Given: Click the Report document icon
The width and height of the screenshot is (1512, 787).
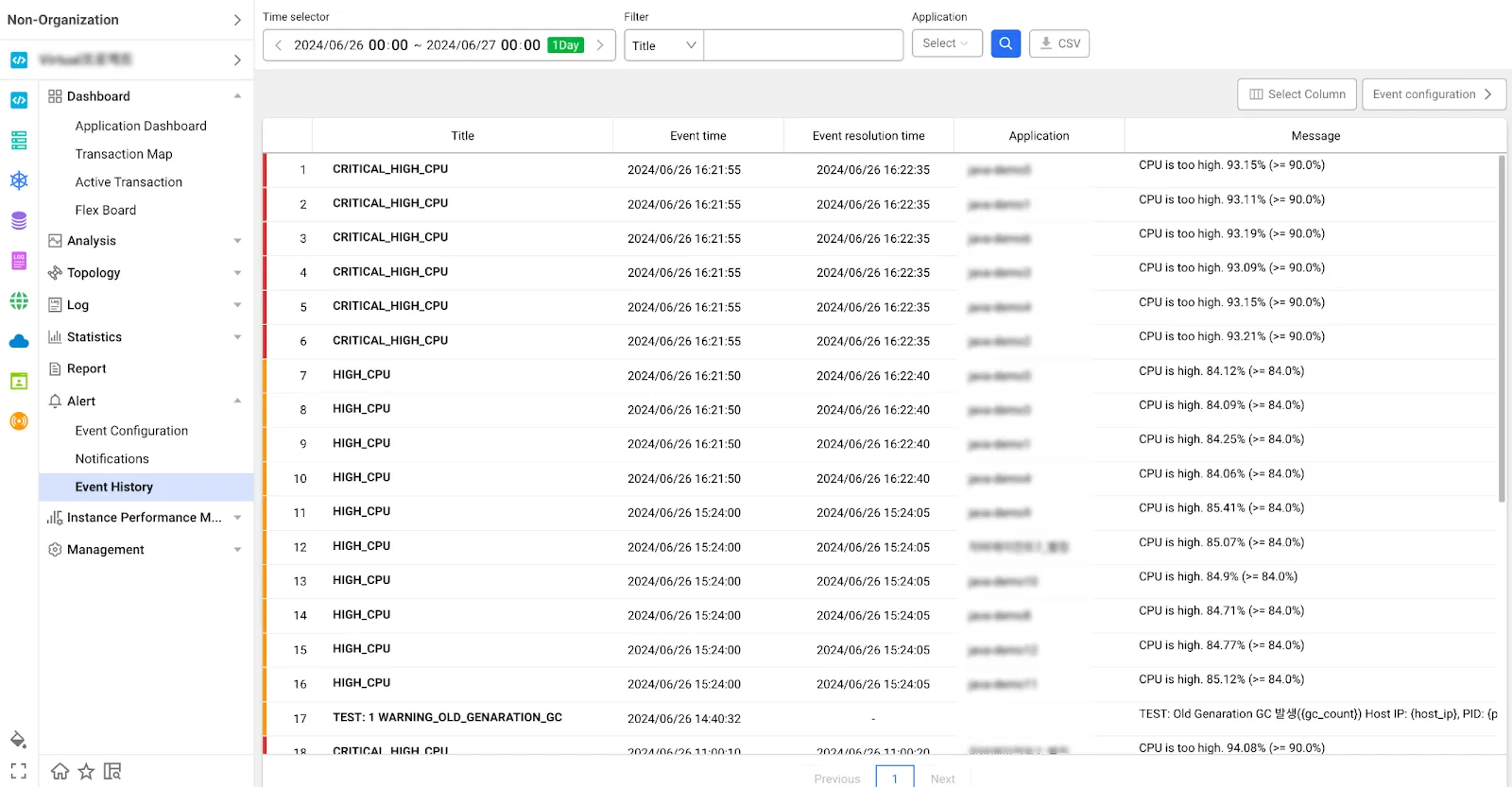Looking at the screenshot, I should click(55, 369).
